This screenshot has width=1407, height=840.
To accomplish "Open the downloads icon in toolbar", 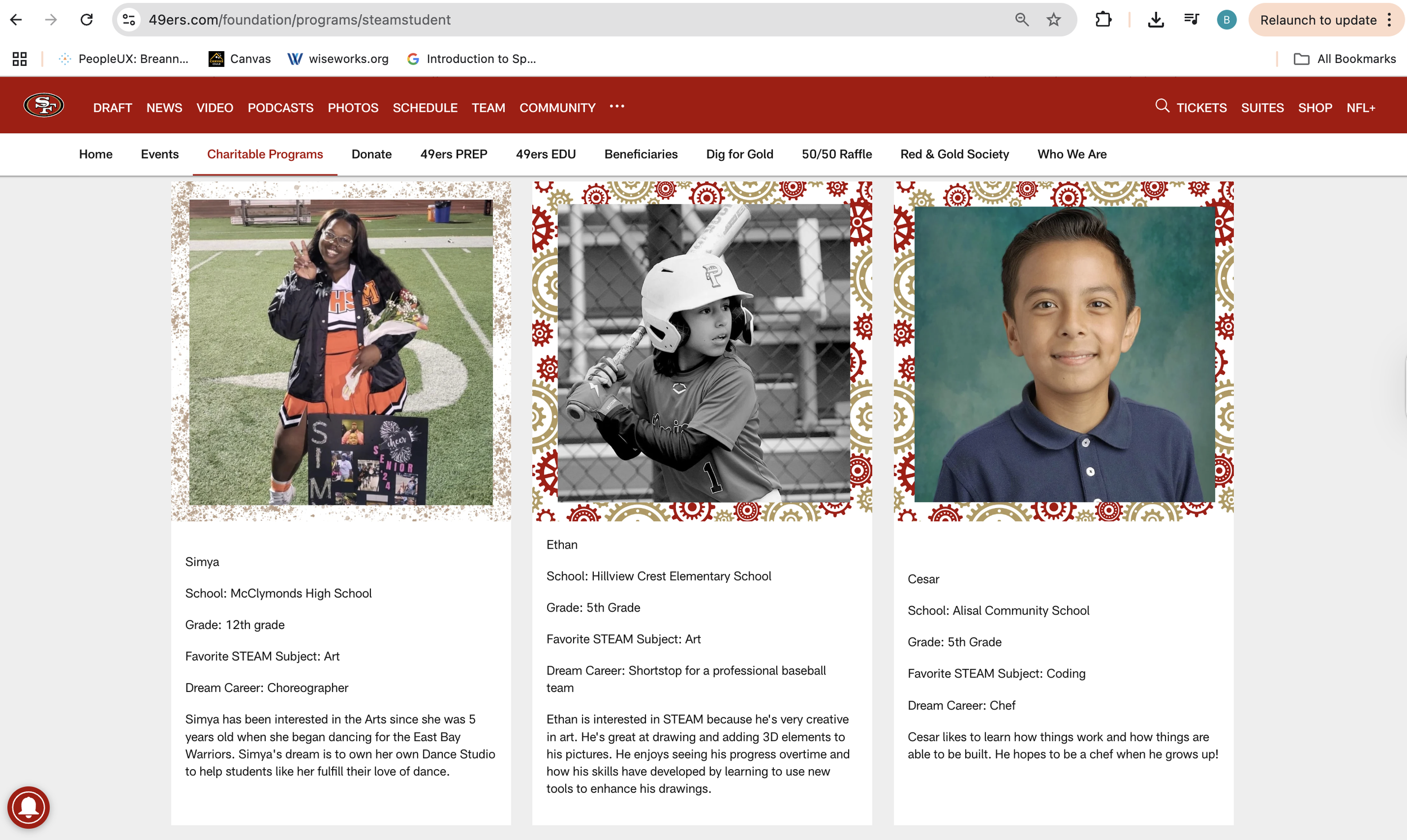I will [x=1155, y=20].
